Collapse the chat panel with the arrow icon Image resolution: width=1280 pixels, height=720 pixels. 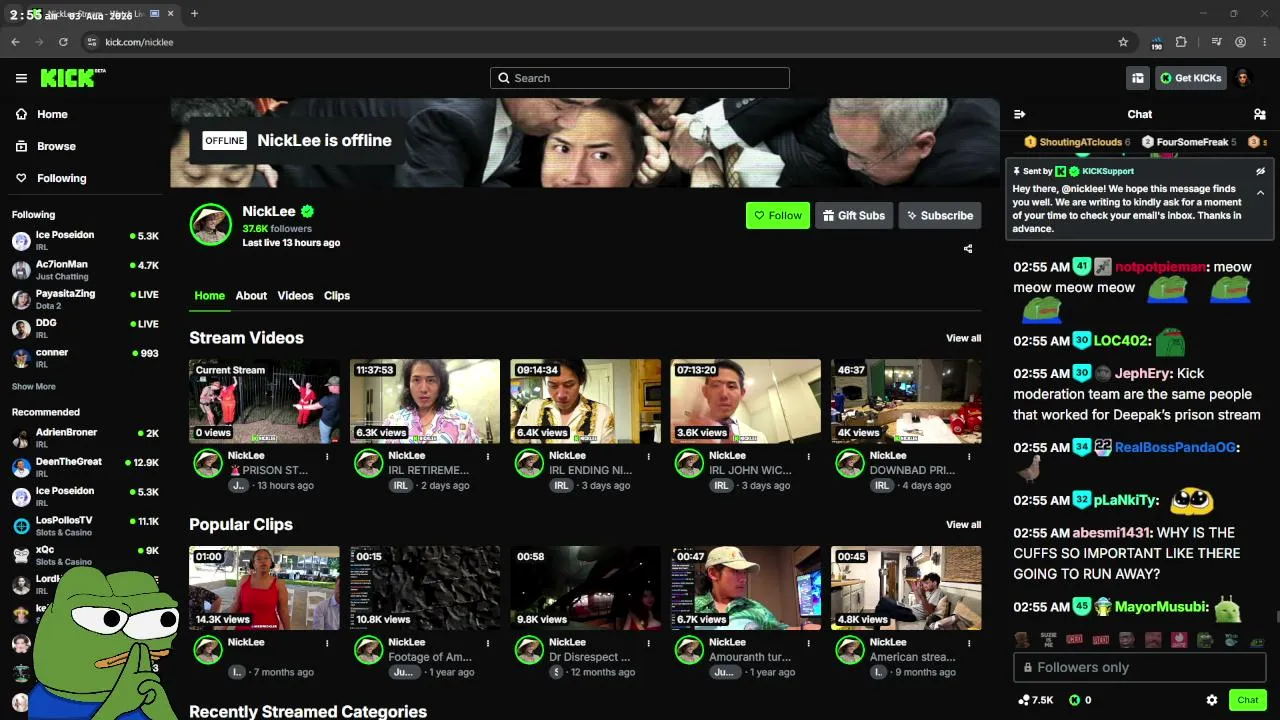1019,114
